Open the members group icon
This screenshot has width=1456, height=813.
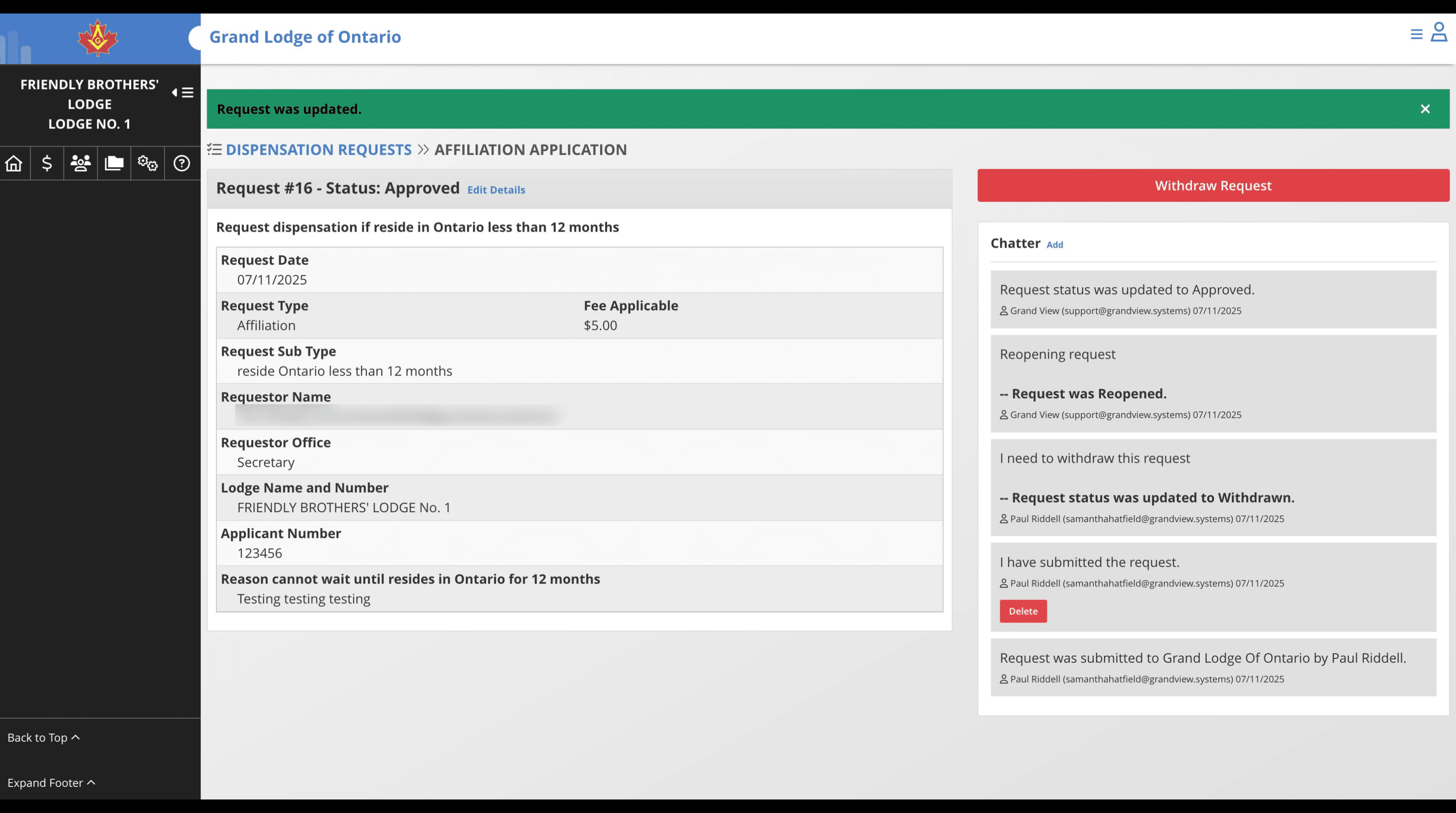coord(80,163)
